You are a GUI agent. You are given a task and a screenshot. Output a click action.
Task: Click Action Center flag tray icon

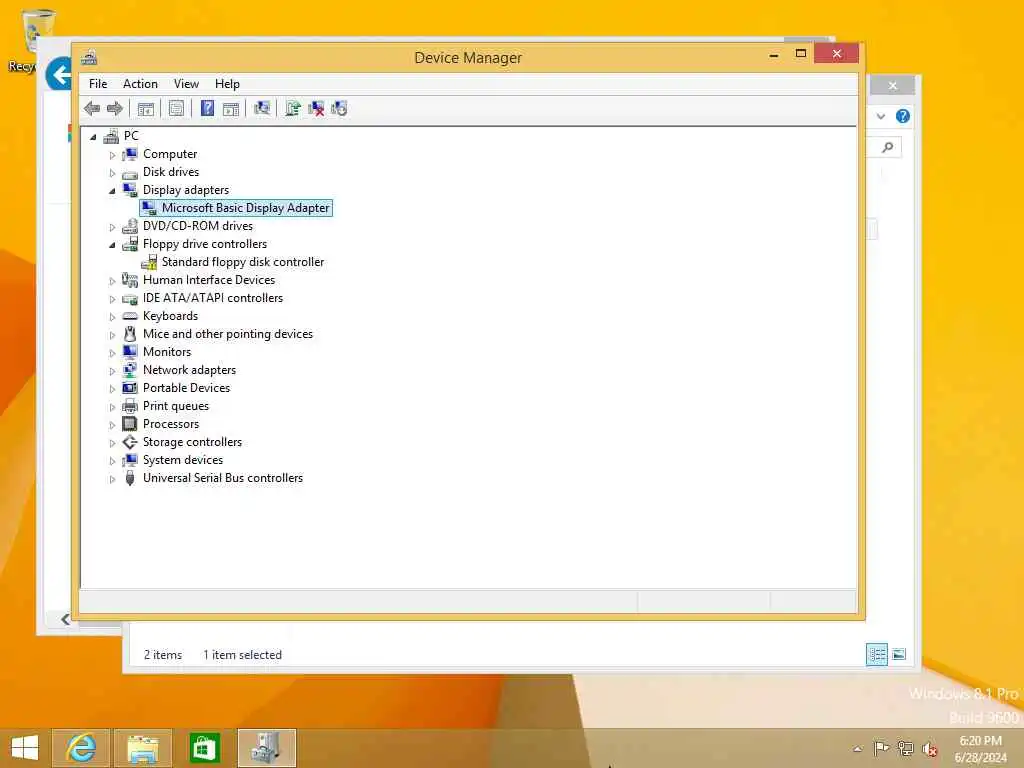tap(881, 748)
